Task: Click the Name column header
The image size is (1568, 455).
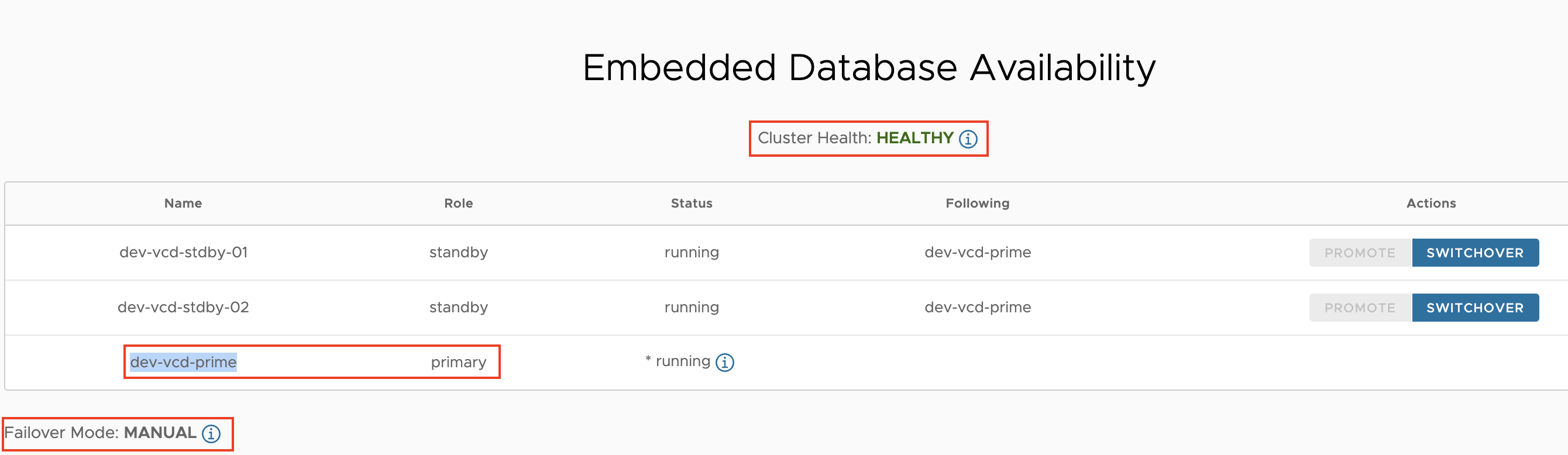Action: [x=183, y=203]
